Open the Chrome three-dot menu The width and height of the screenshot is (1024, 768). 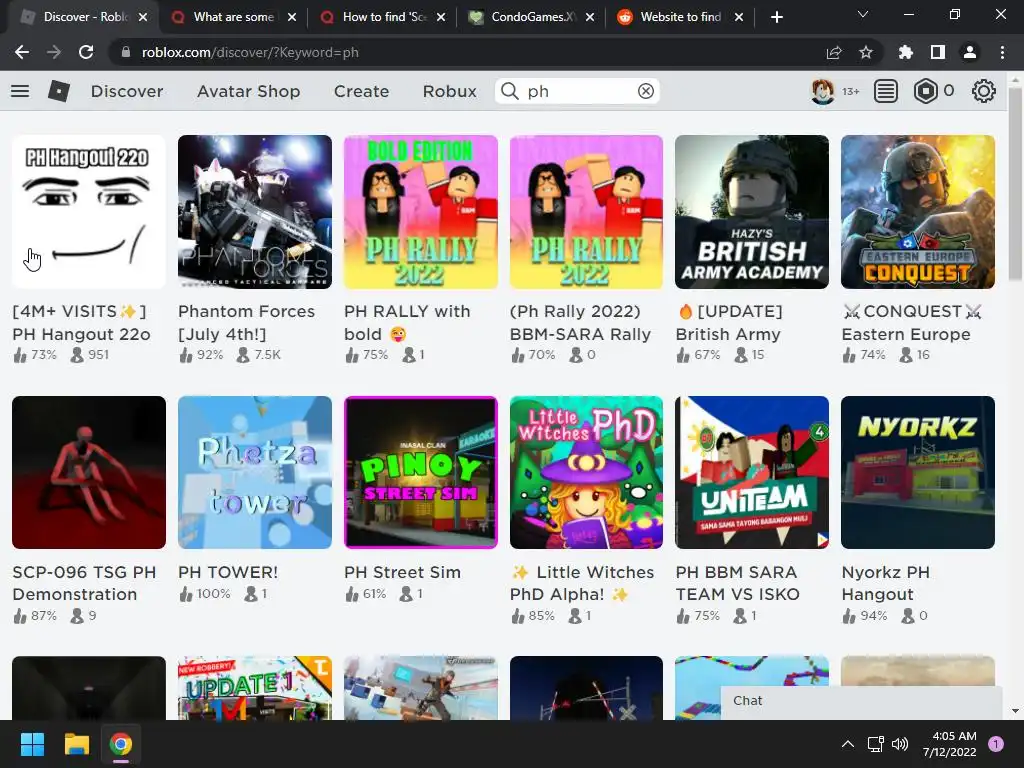click(x=1002, y=52)
